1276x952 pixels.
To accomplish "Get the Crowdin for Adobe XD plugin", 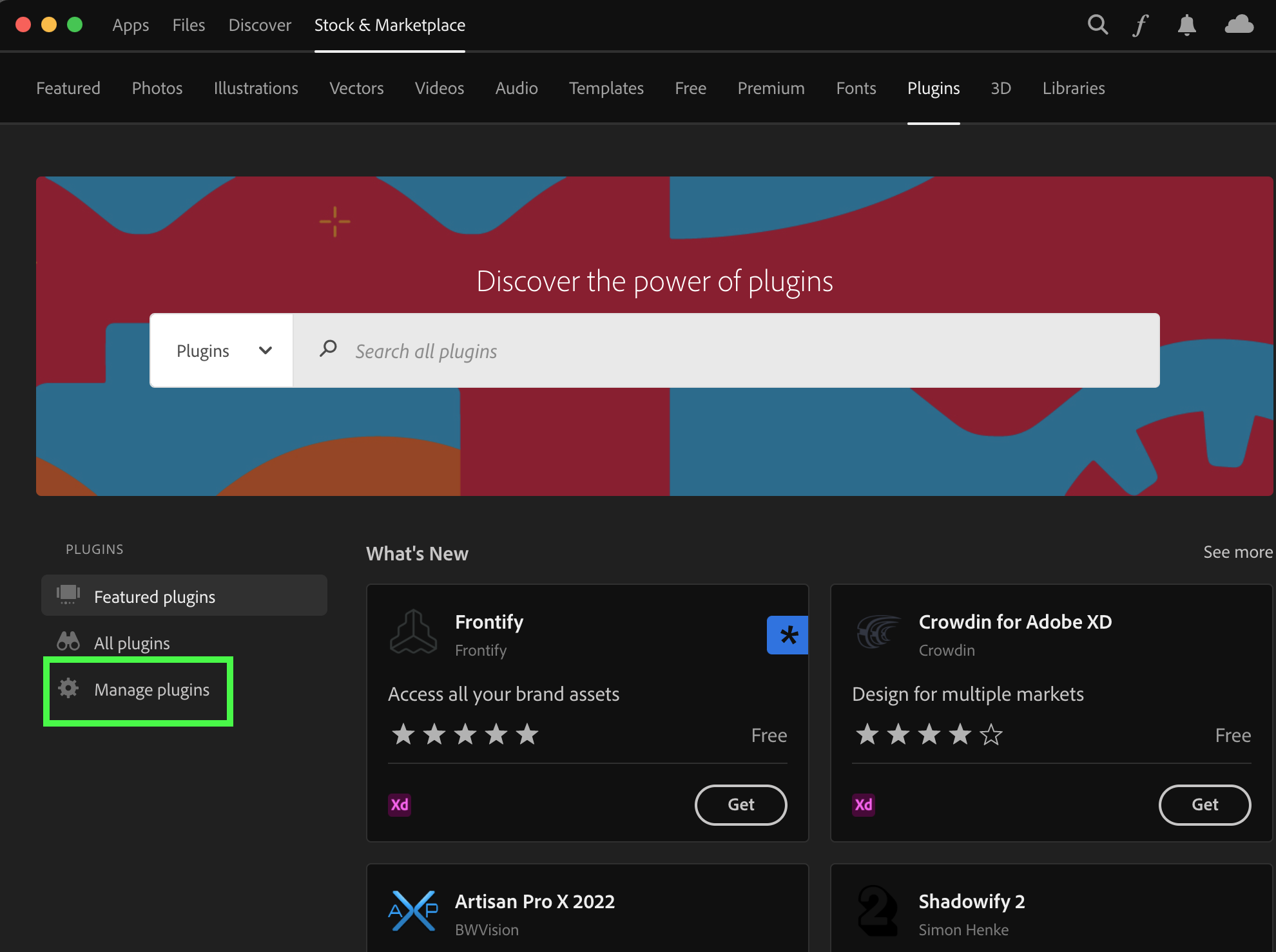I will tap(1204, 804).
